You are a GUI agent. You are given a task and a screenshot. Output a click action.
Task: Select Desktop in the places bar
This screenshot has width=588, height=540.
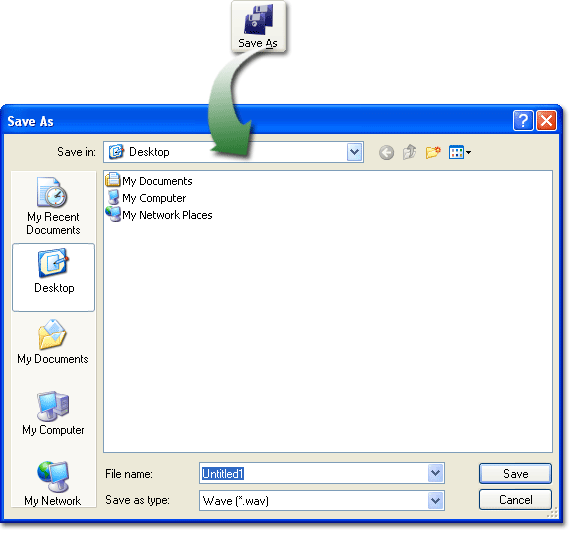(x=54, y=277)
